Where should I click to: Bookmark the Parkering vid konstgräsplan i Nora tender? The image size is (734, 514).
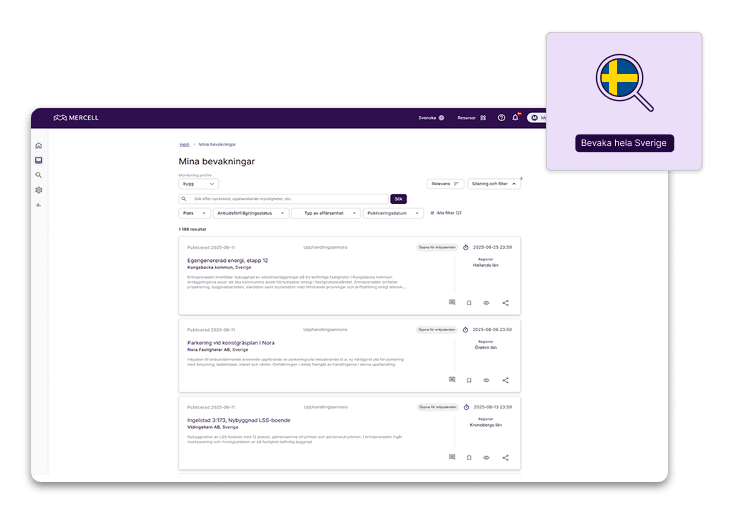[x=469, y=380]
